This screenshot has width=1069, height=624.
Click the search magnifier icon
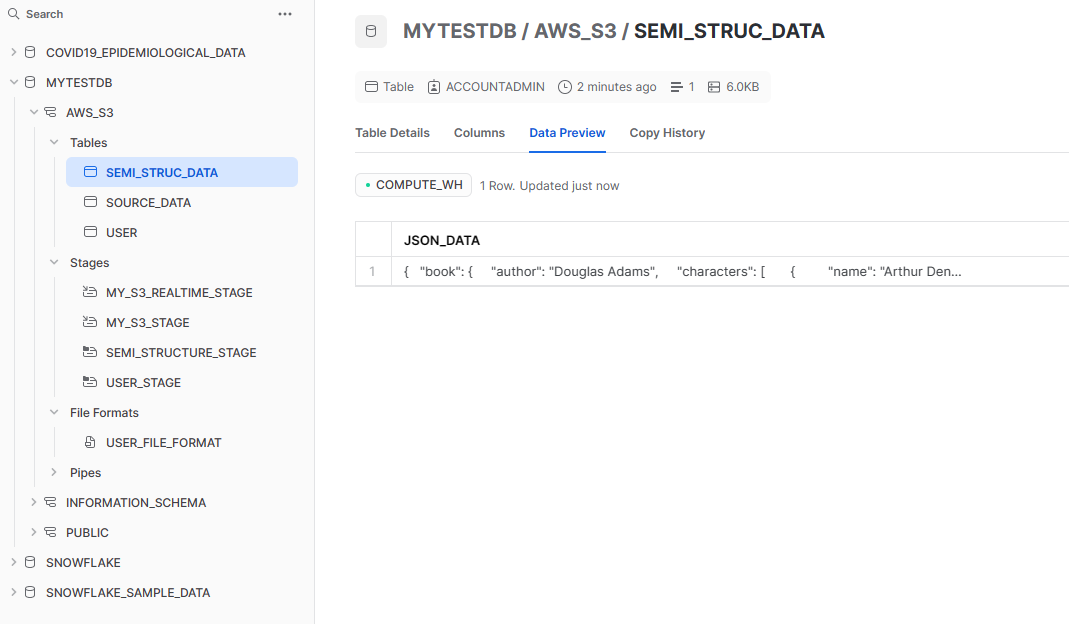[x=14, y=14]
